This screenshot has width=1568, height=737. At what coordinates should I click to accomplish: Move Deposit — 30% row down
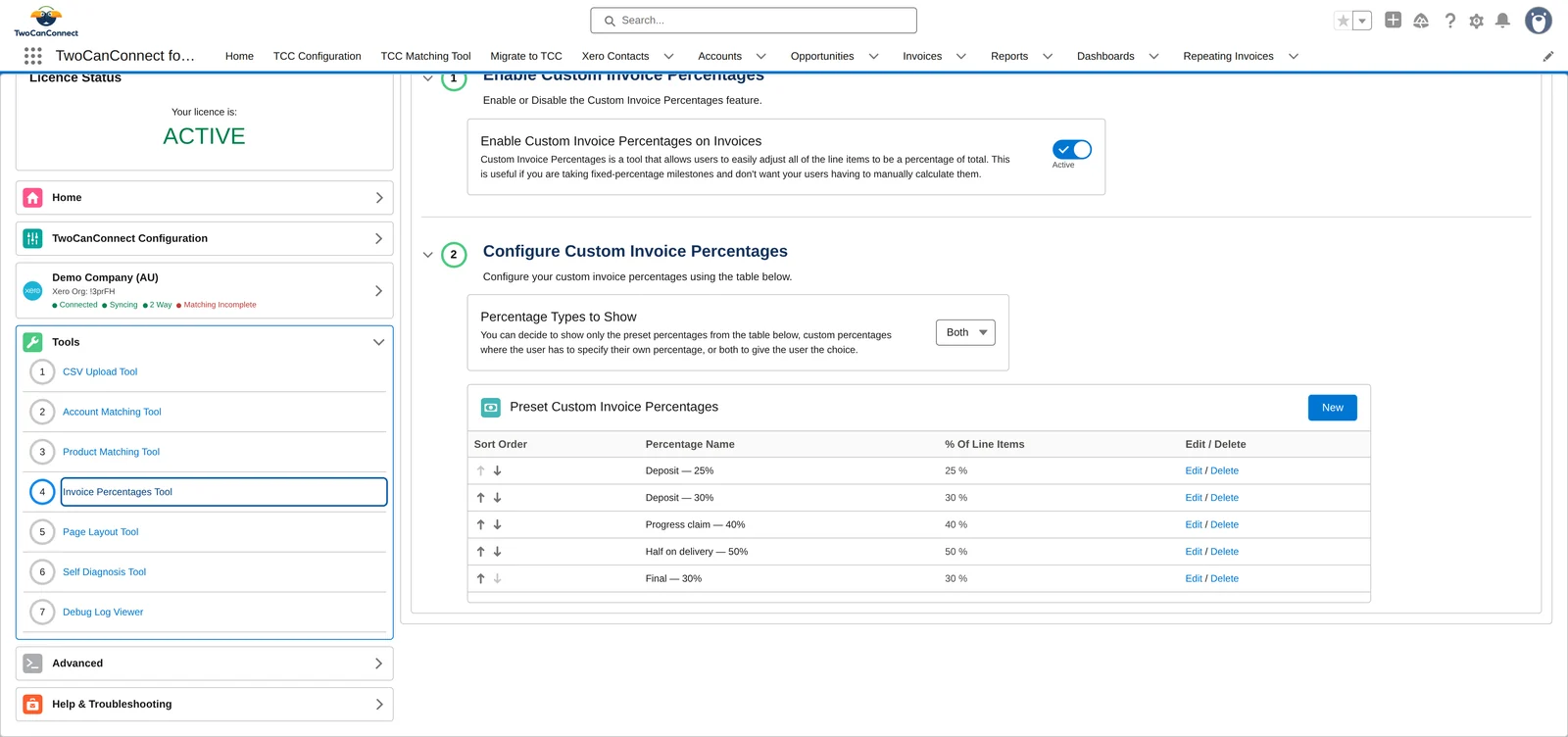click(498, 498)
